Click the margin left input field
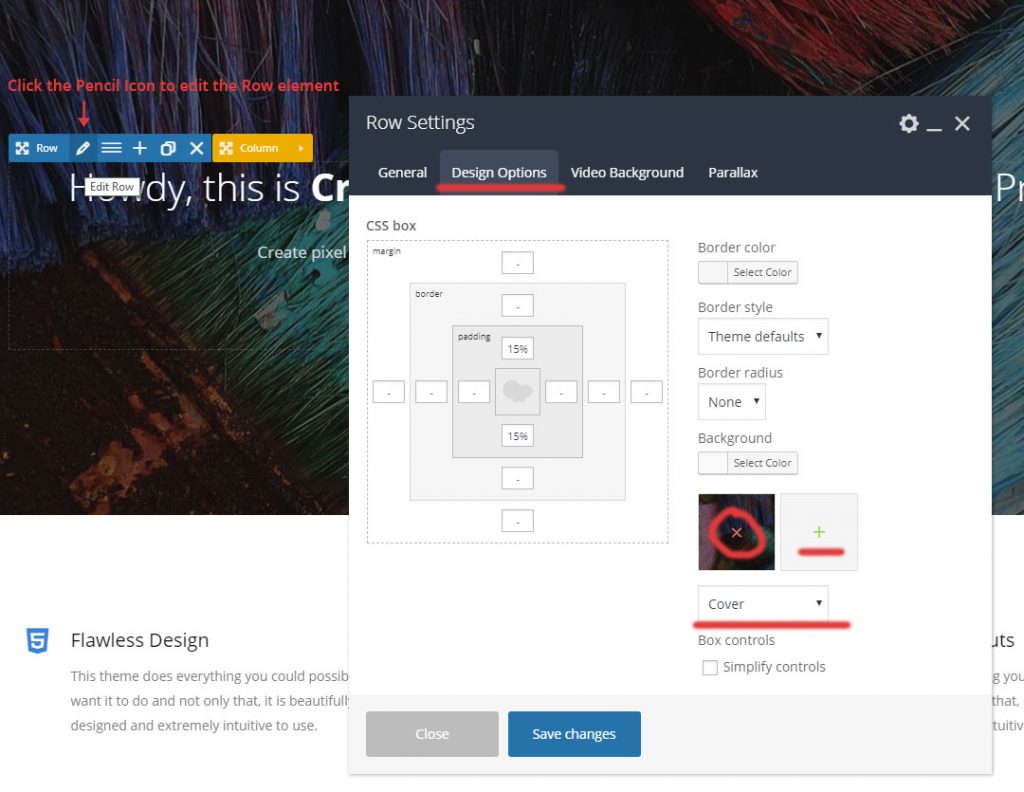Image resolution: width=1024 pixels, height=792 pixels. [x=389, y=392]
